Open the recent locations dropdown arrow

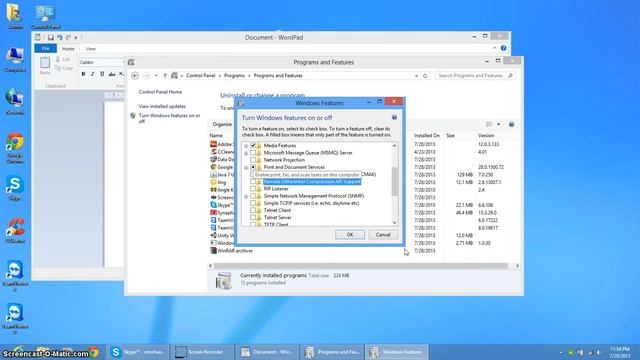click(x=156, y=76)
